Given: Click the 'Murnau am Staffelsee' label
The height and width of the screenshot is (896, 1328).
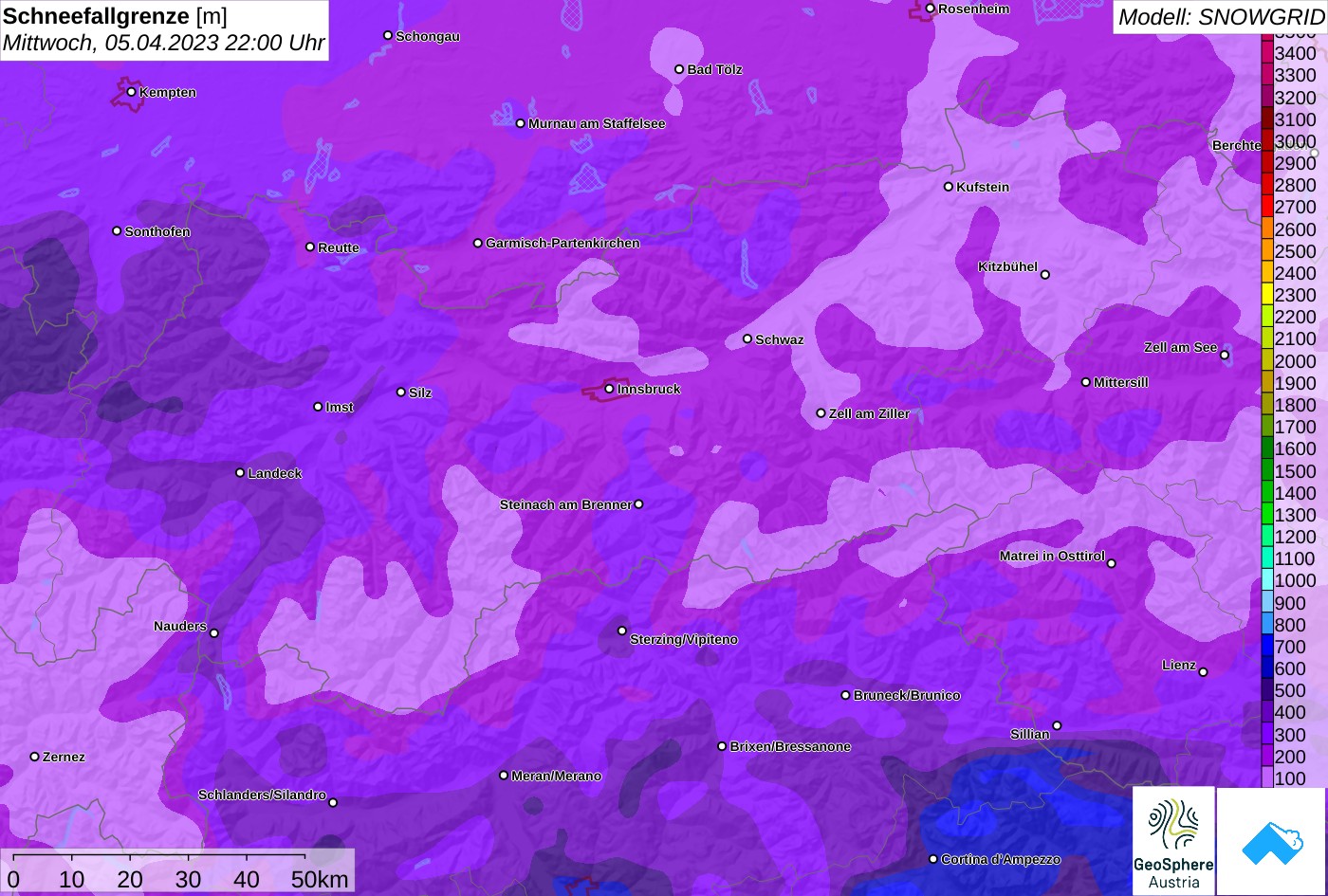Looking at the screenshot, I should 597,123.
